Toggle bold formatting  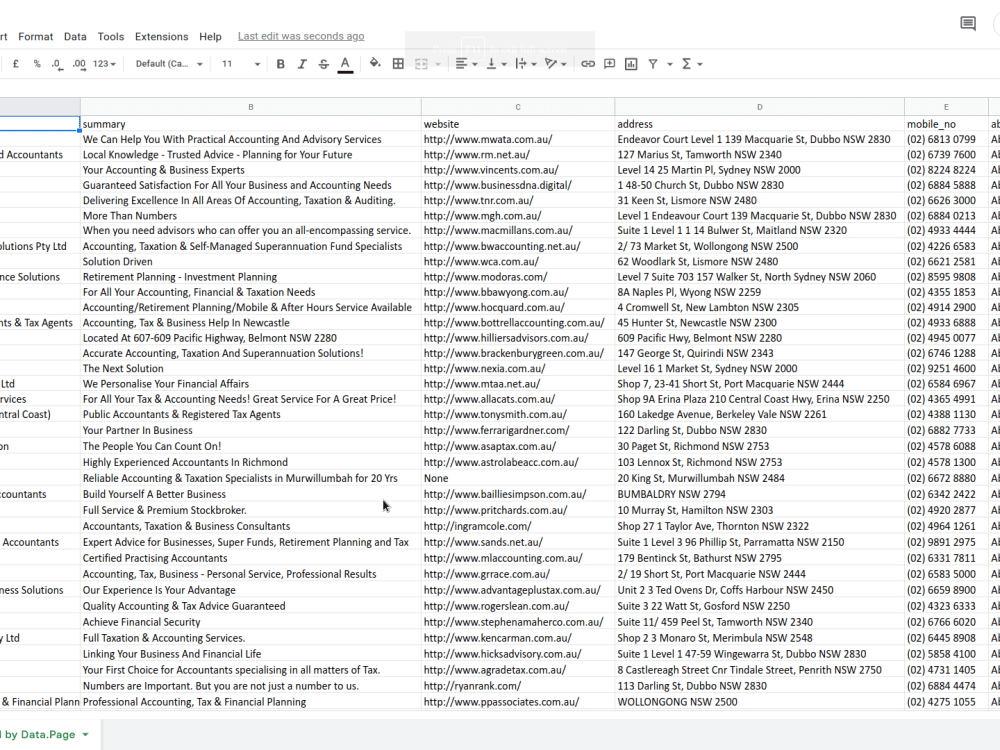click(280, 64)
